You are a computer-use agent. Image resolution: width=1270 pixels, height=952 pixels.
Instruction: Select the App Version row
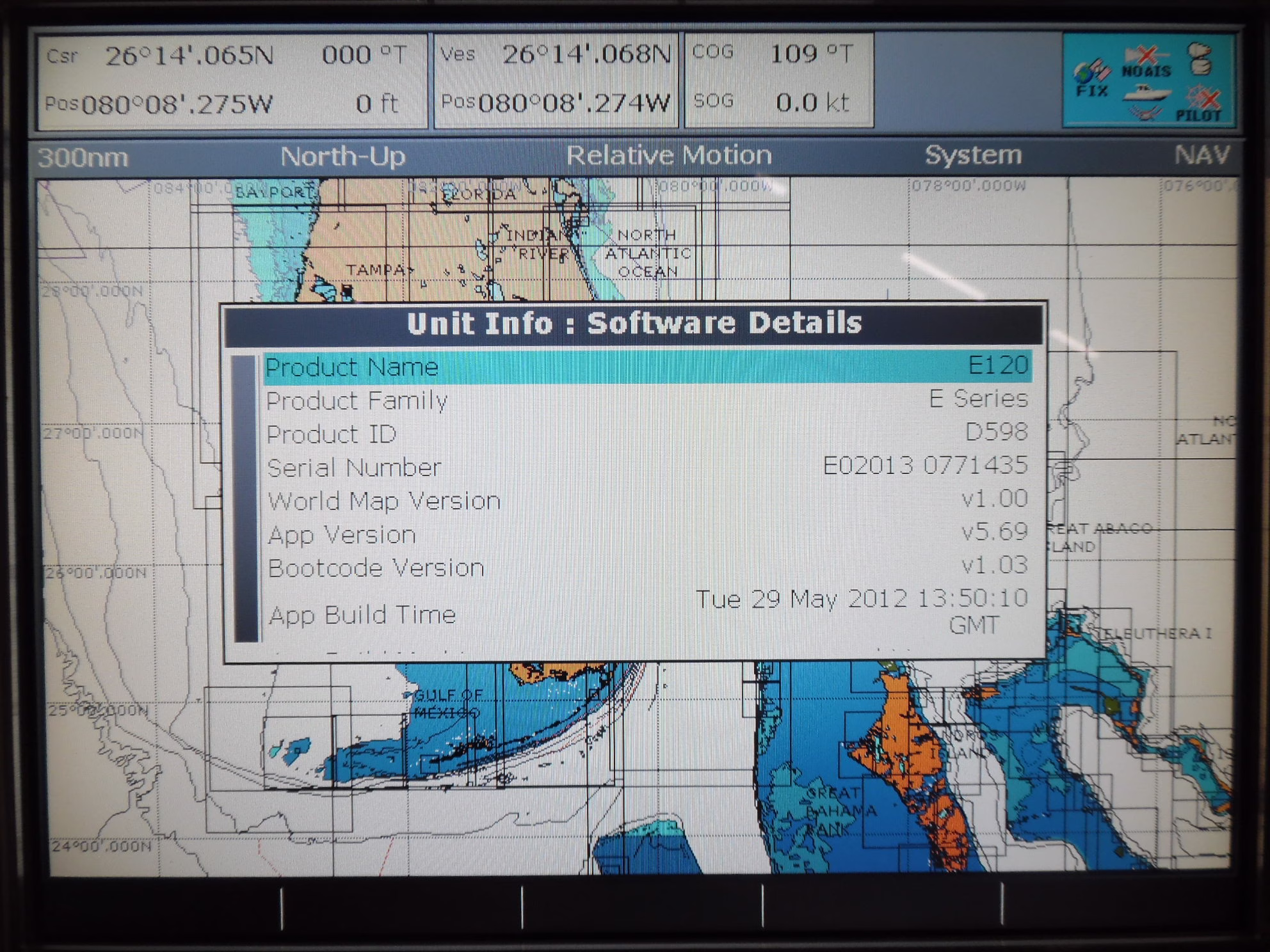[x=647, y=534]
